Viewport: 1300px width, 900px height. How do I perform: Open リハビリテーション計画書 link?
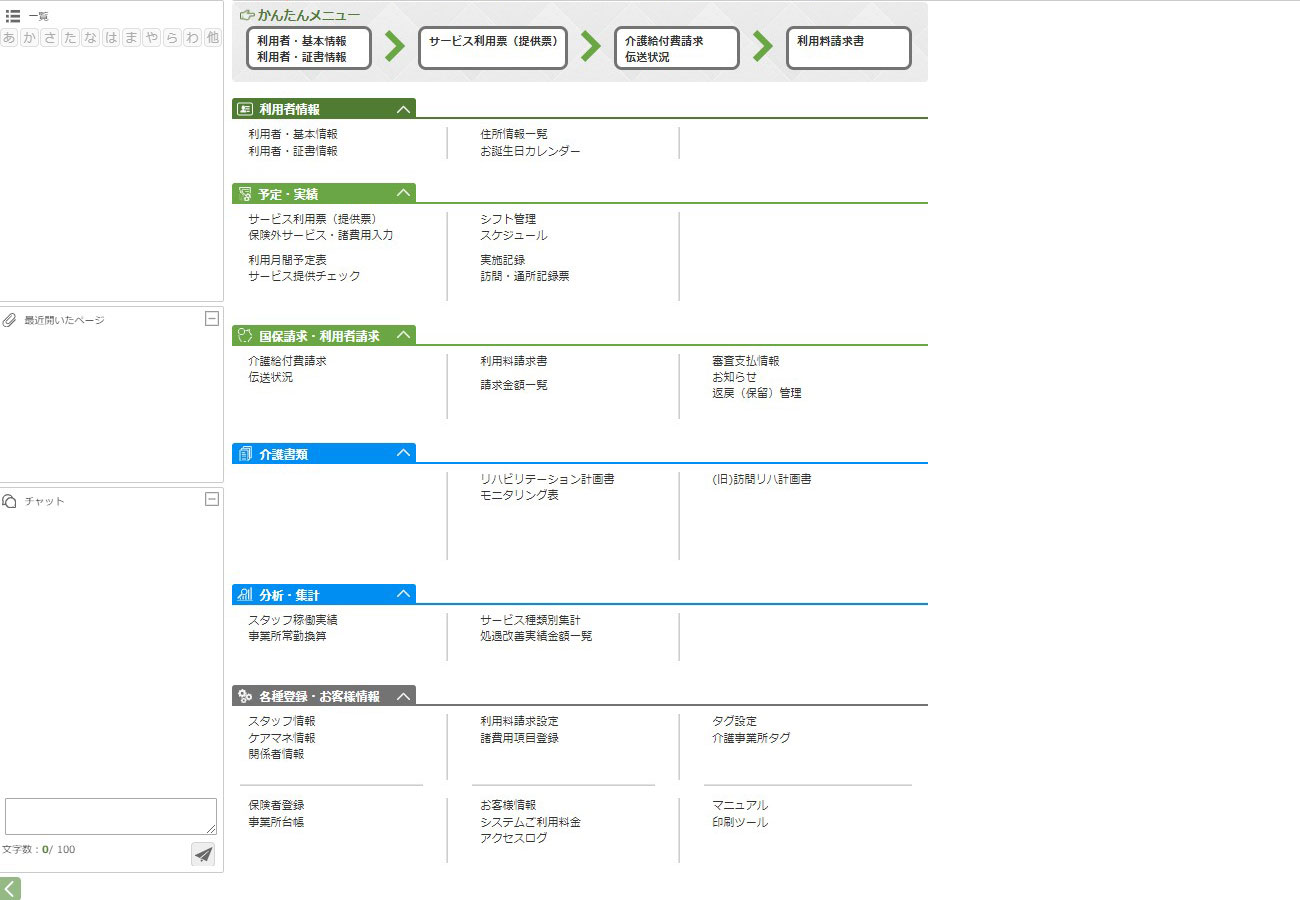coord(547,479)
